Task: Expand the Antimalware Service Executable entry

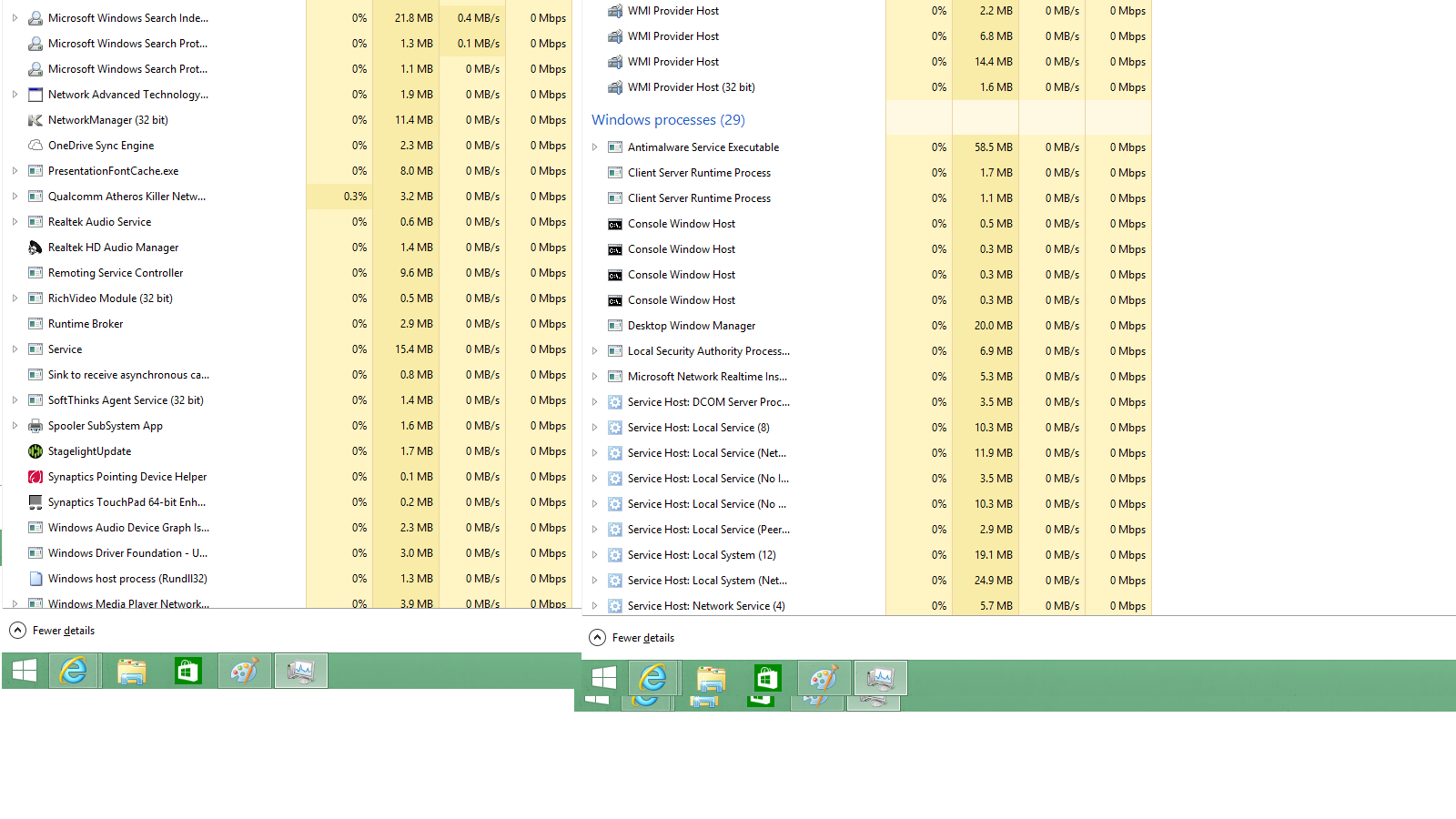Action: tap(595, 147)
